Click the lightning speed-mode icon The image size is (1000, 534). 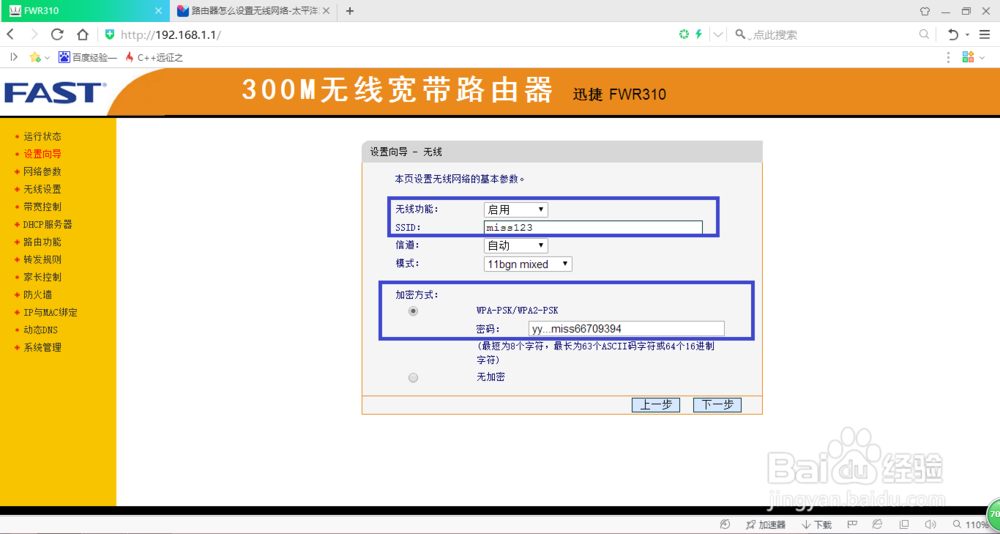(699, 34)
